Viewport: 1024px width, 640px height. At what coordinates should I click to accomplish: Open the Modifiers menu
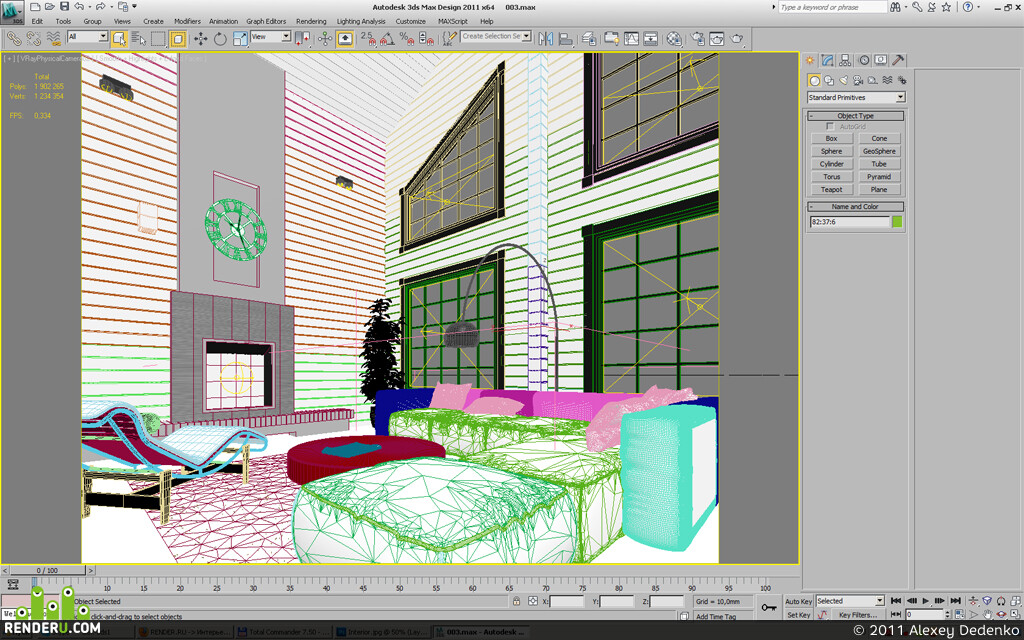(187, 22)
